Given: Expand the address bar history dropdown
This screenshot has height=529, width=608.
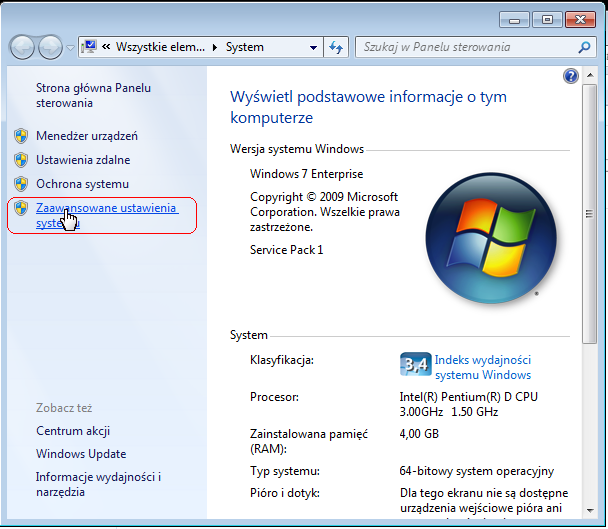Looking at the screenshot, I should coord(313,48).
